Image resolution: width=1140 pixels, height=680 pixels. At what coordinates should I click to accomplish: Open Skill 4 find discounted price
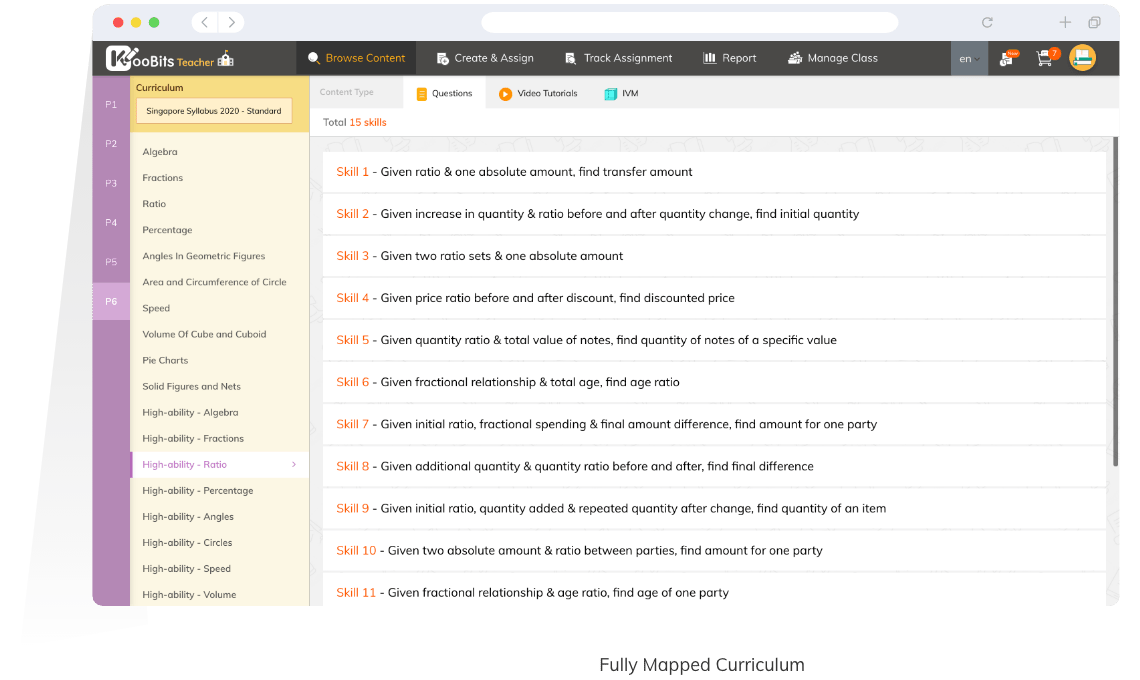[x=714, y=298]
